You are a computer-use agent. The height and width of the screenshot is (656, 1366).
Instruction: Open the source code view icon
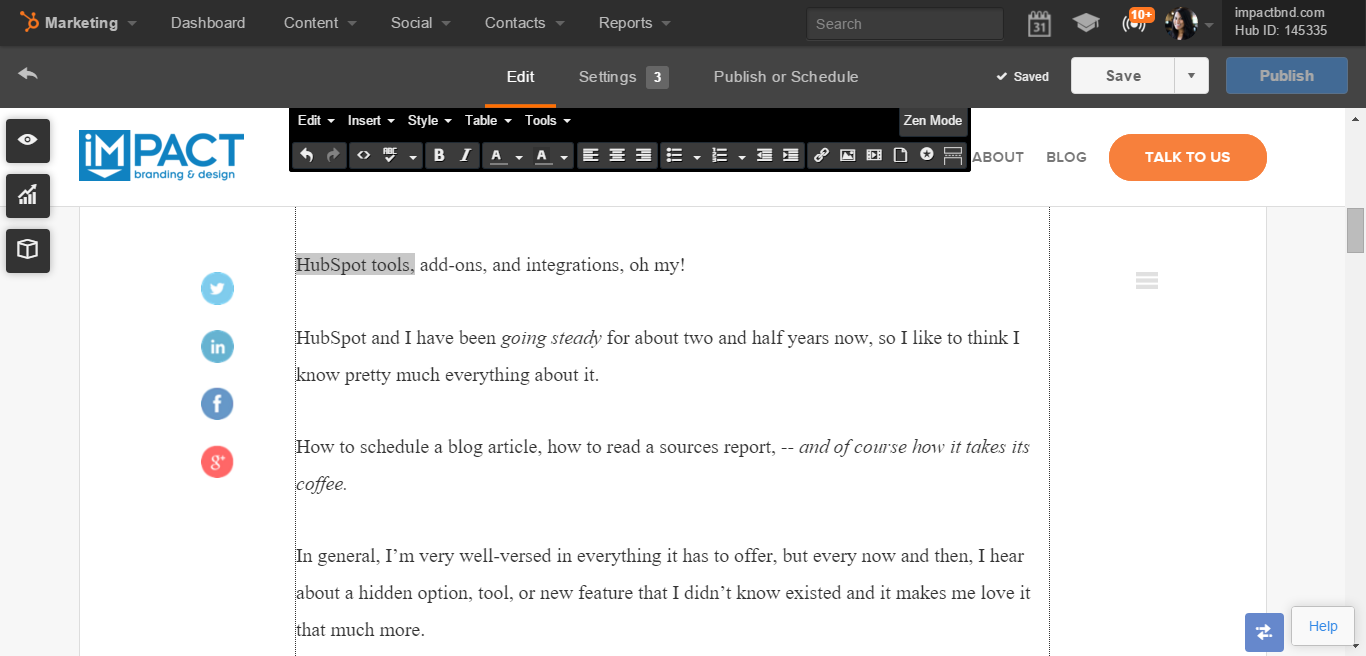pyautogui.click(x=364, y=155)
